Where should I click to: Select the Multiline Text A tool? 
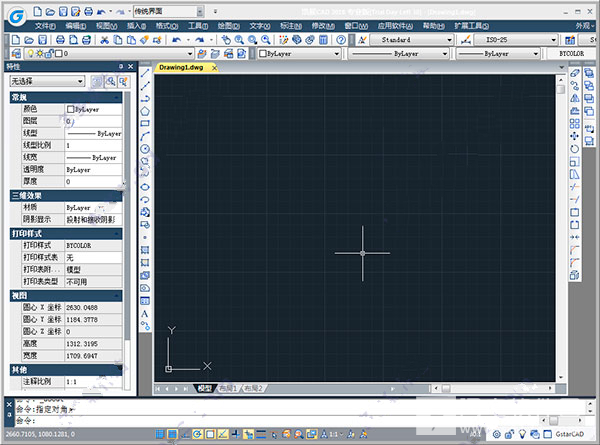coord(145,314)
